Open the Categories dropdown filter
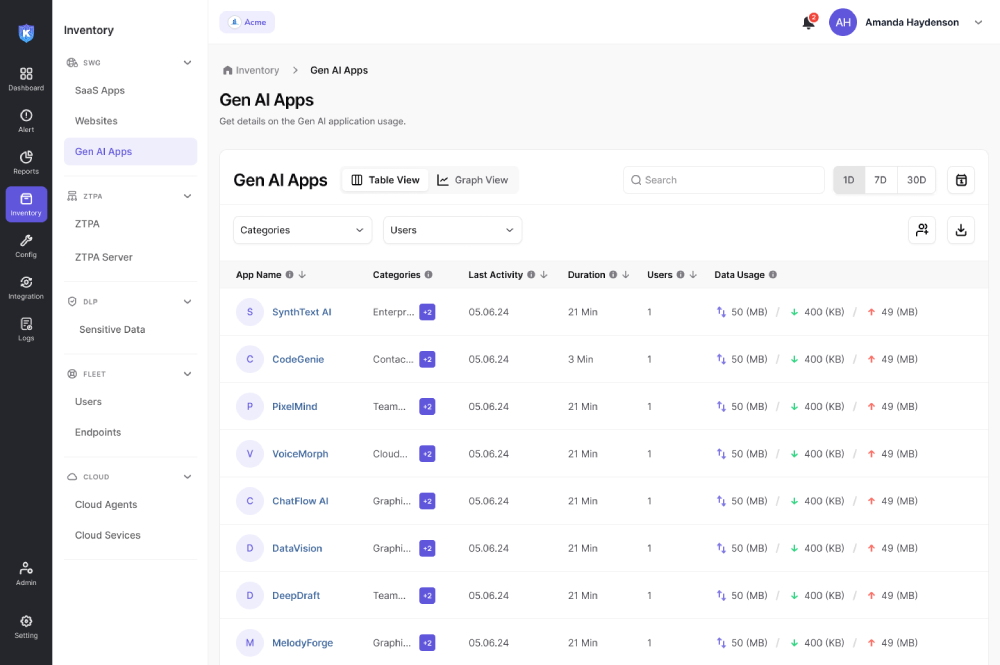 (302, 230)
